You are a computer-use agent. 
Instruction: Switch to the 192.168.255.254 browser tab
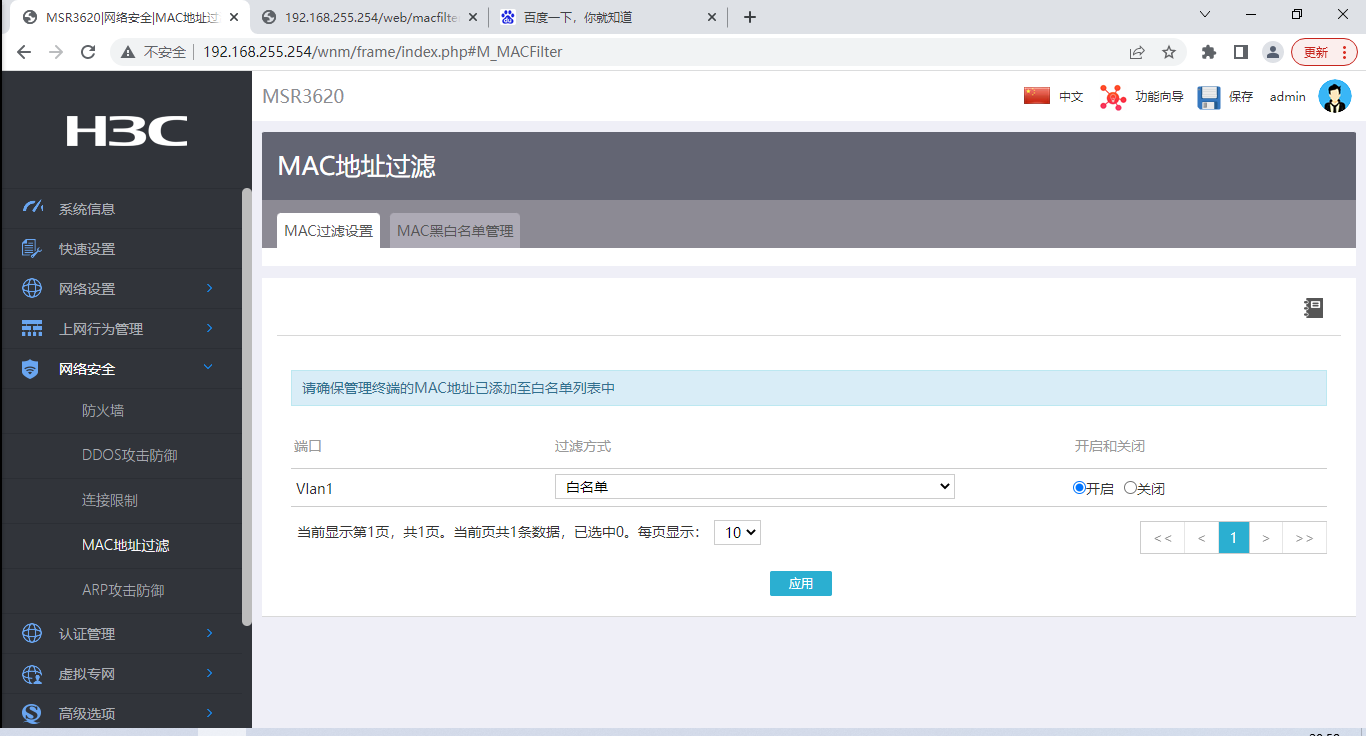click(x=367, y=17)
